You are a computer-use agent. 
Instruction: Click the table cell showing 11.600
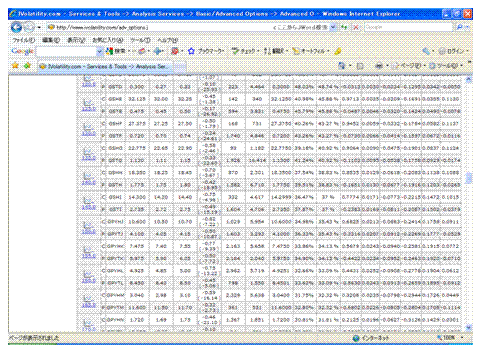(137, 308)
